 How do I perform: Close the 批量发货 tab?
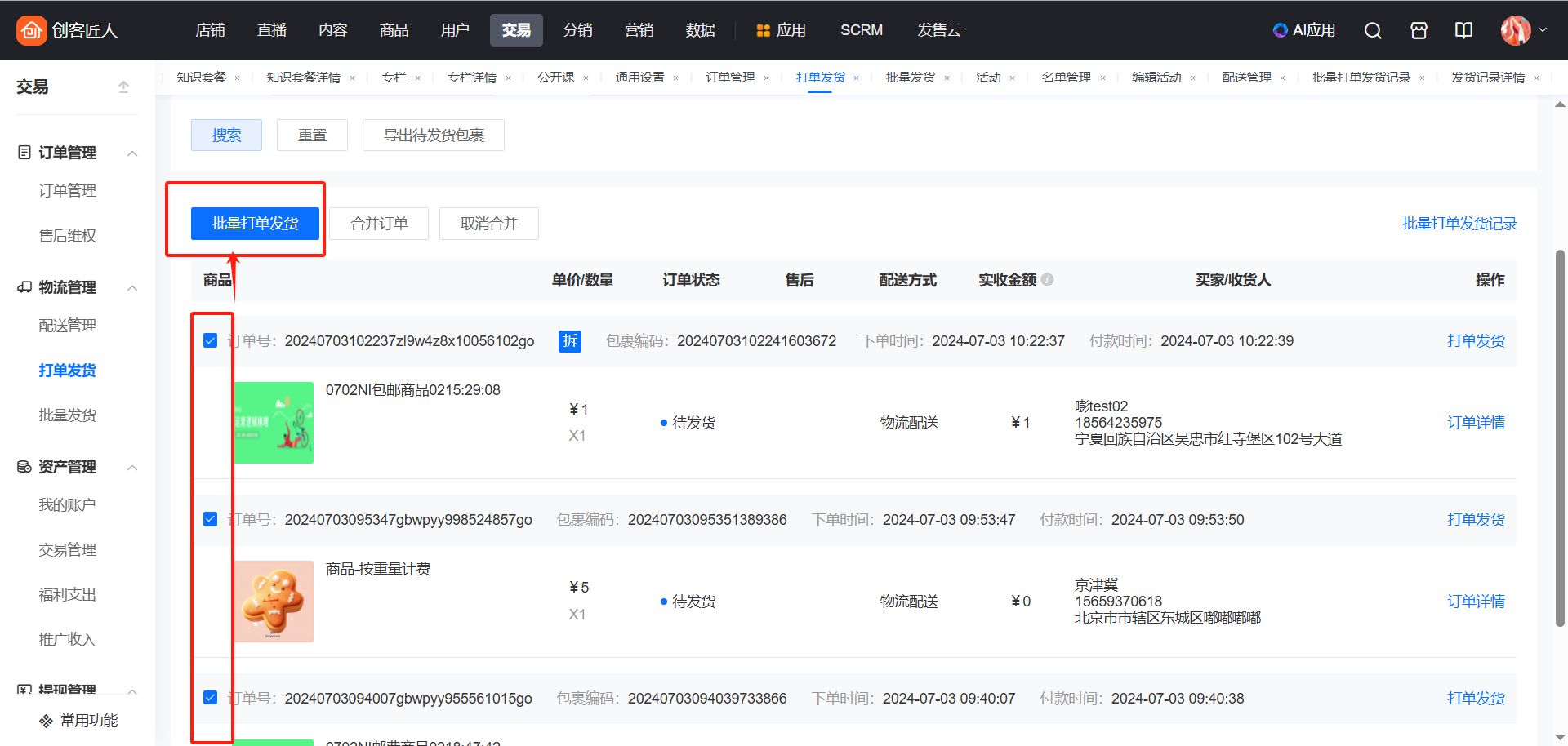coord(947,78)
